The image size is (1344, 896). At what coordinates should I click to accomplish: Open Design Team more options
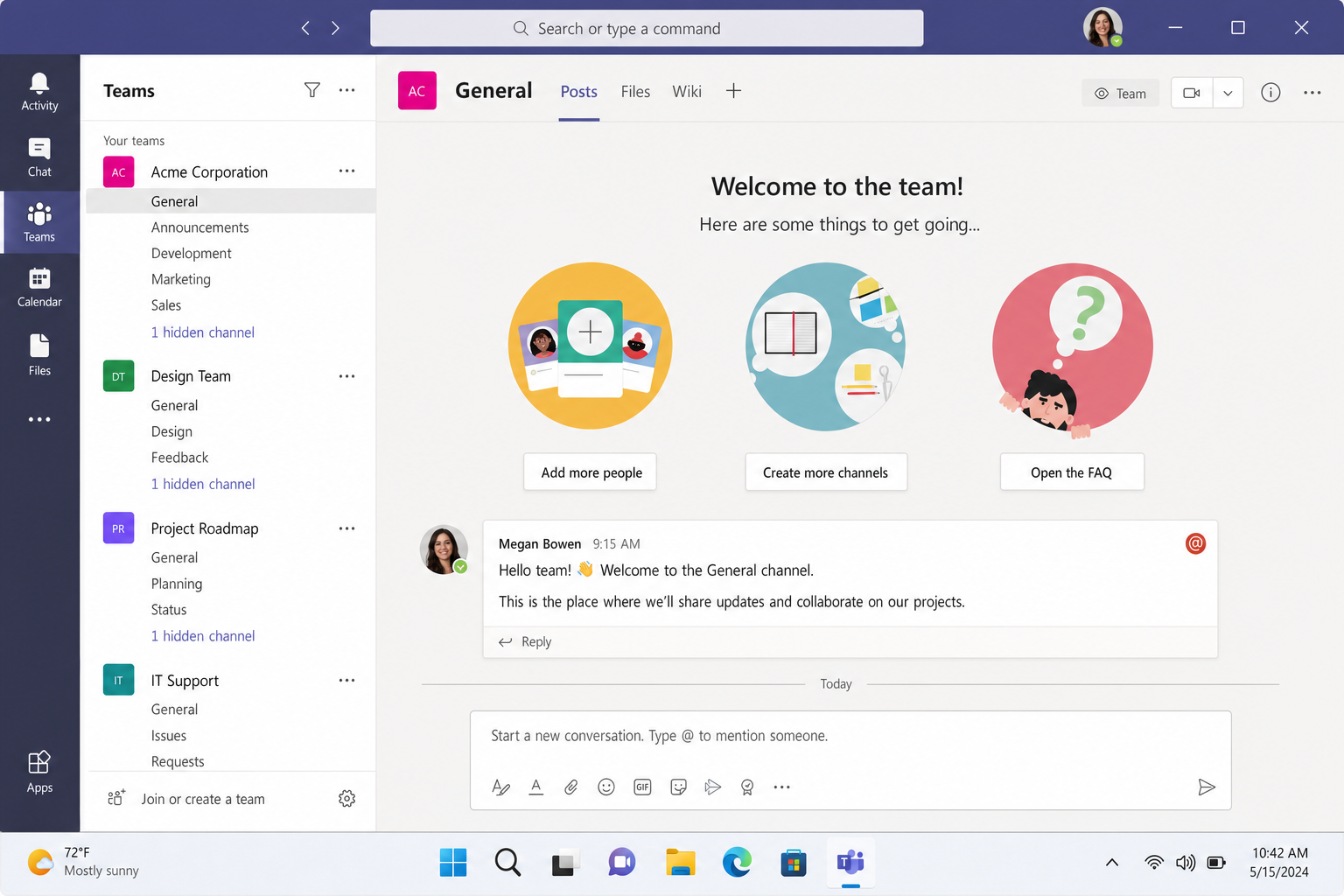[x=346, y=376]
